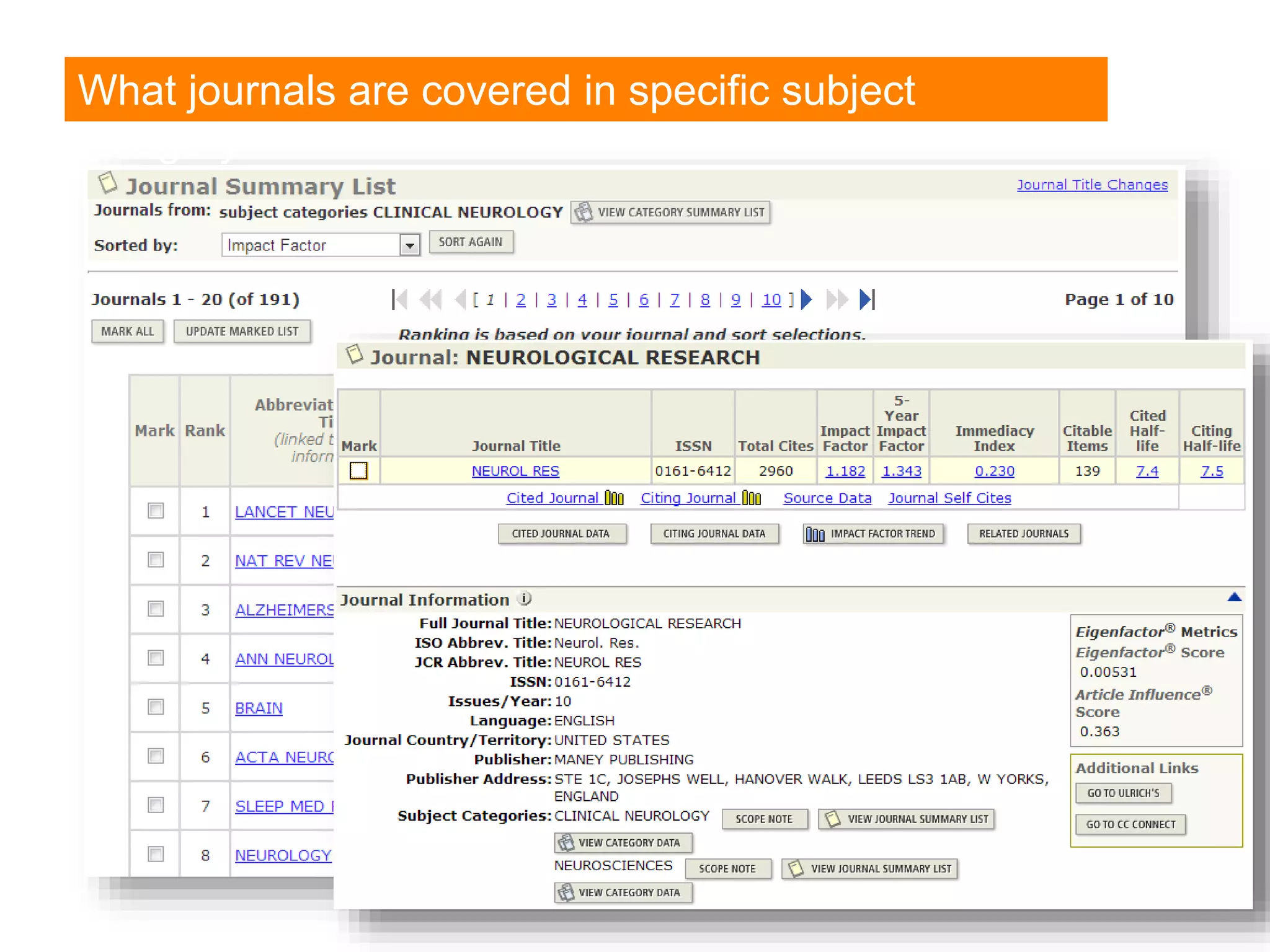Click the Sort Again button
The image size is (1270, 952).
(471, 242)
